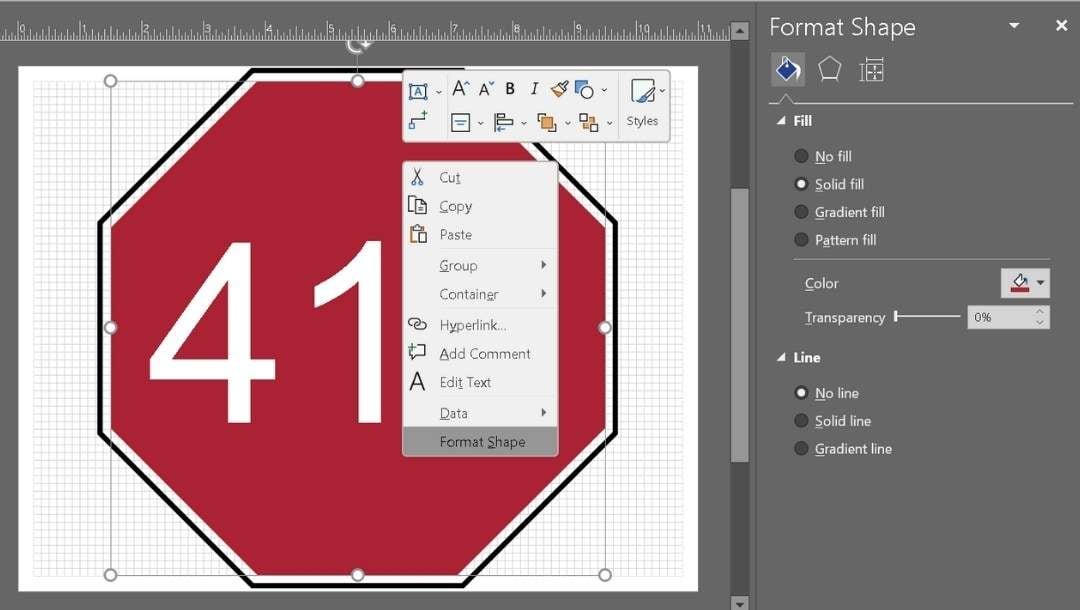
Task: Collapse the Fill section
Action: [x=782, y=120]
